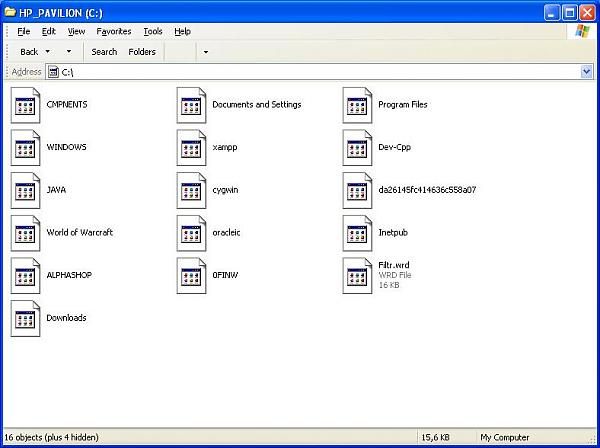This screenshot has width=600, height=448.
Task: Minimize the HP_PAVILION window
Action: (x=551, y=13)
